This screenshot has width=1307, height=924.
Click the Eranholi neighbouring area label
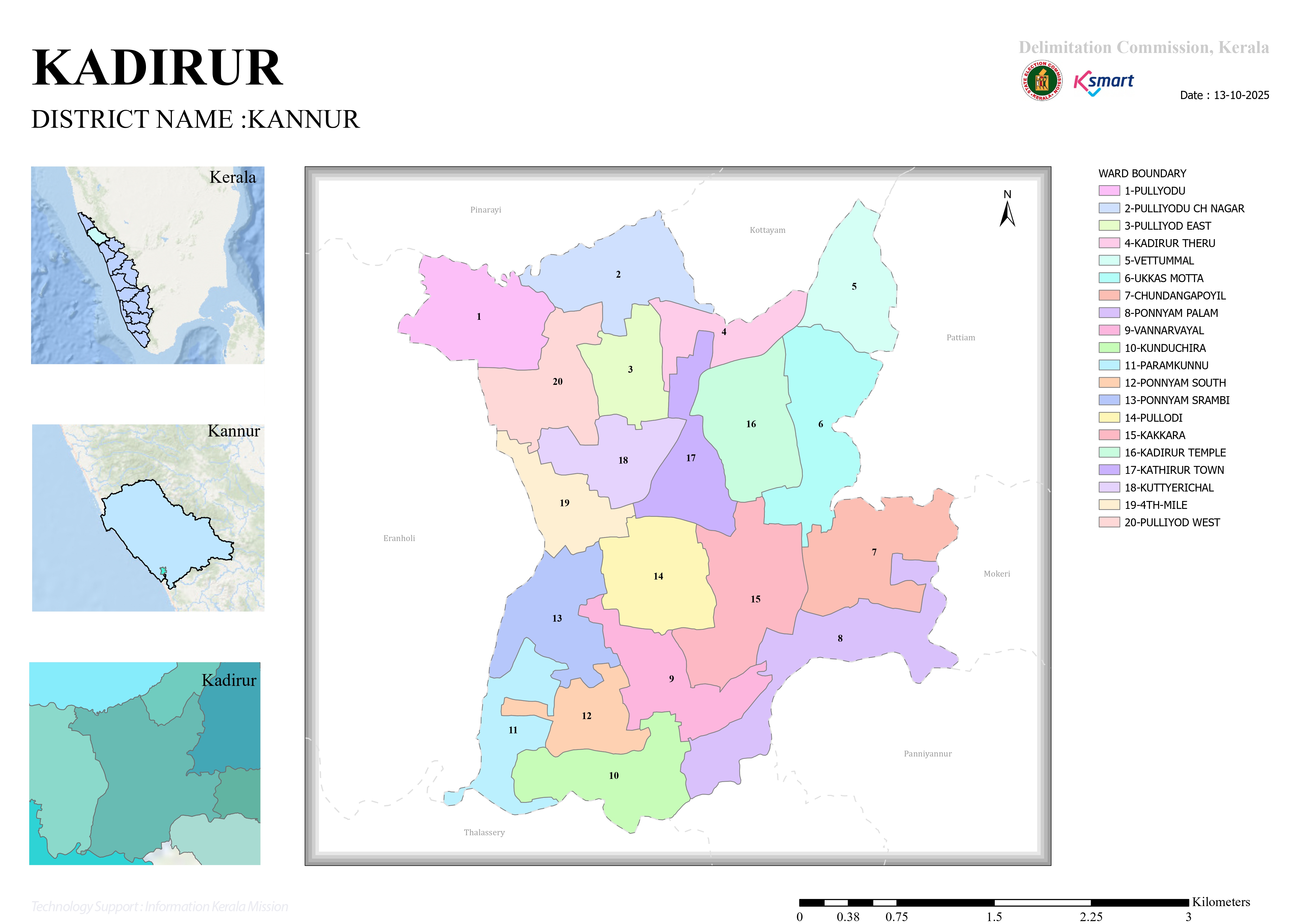pyautogui.click(x=399, y=538)
